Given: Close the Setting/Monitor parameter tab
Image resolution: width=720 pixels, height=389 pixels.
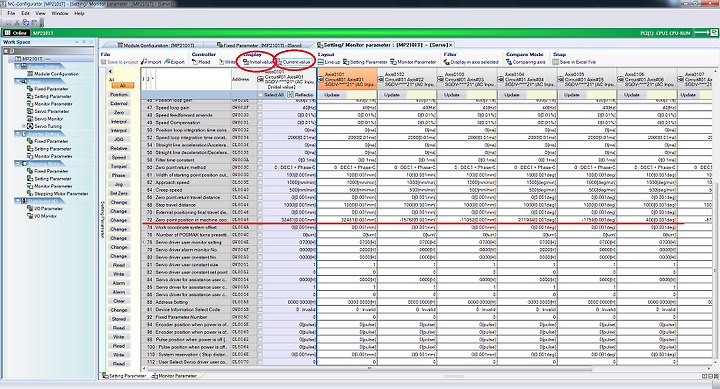Looking at the screenshot, I should (x=451, y=45).
